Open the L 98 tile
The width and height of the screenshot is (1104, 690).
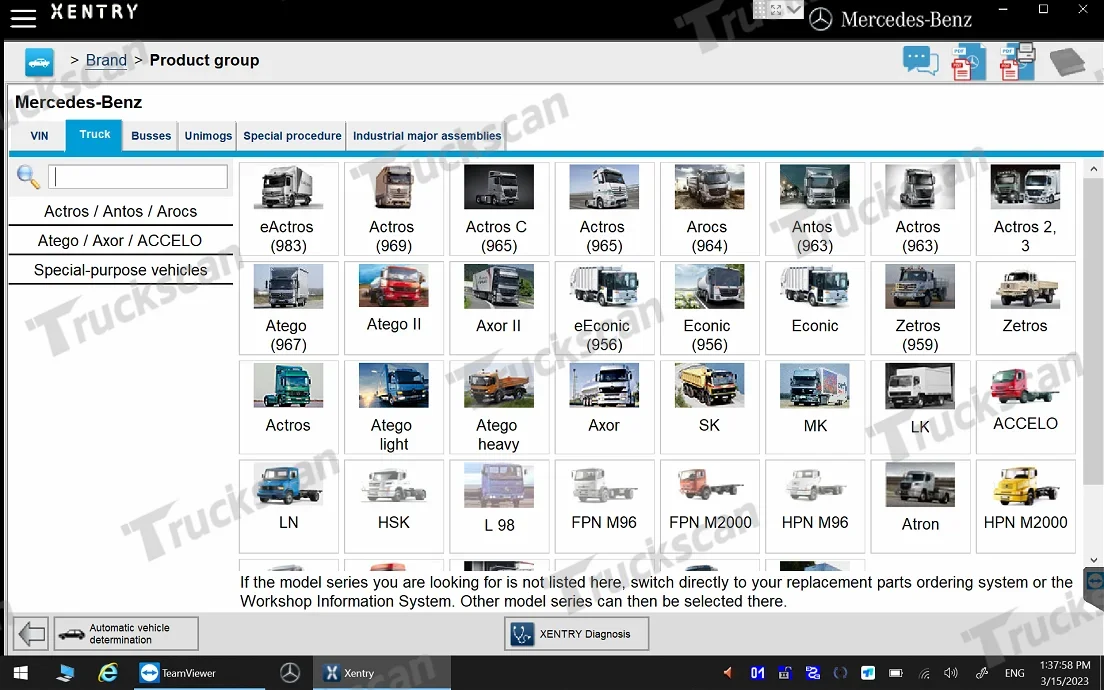pos(498,506)
